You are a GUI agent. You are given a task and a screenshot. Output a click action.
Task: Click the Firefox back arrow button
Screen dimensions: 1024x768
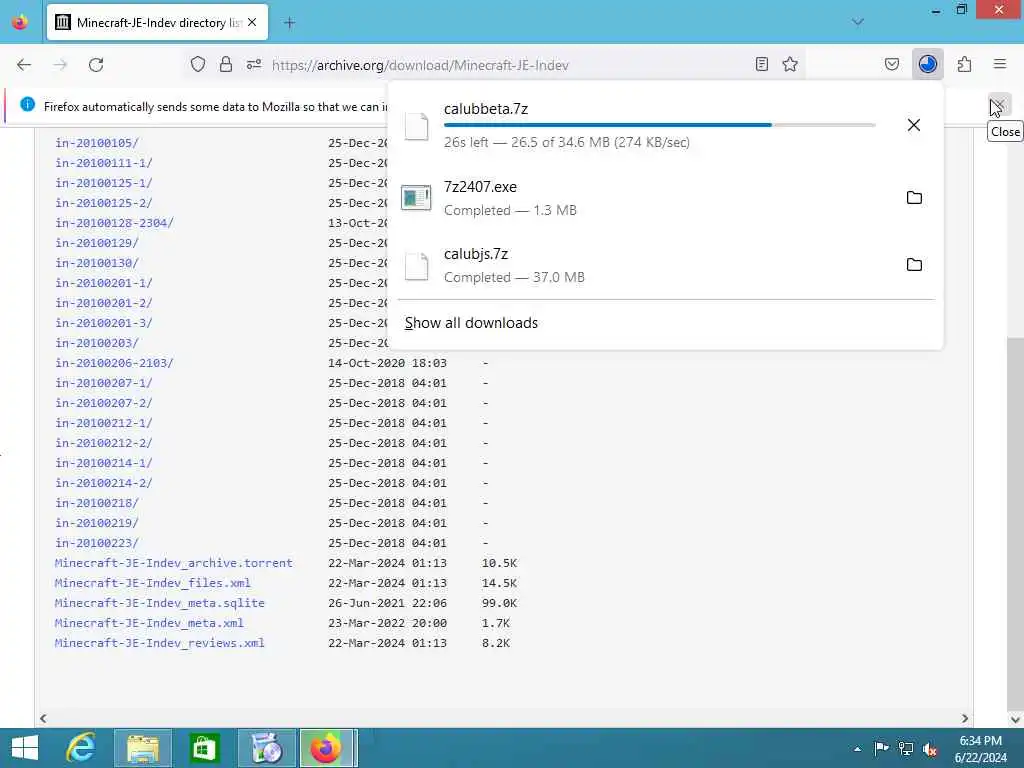click(24, 65)
